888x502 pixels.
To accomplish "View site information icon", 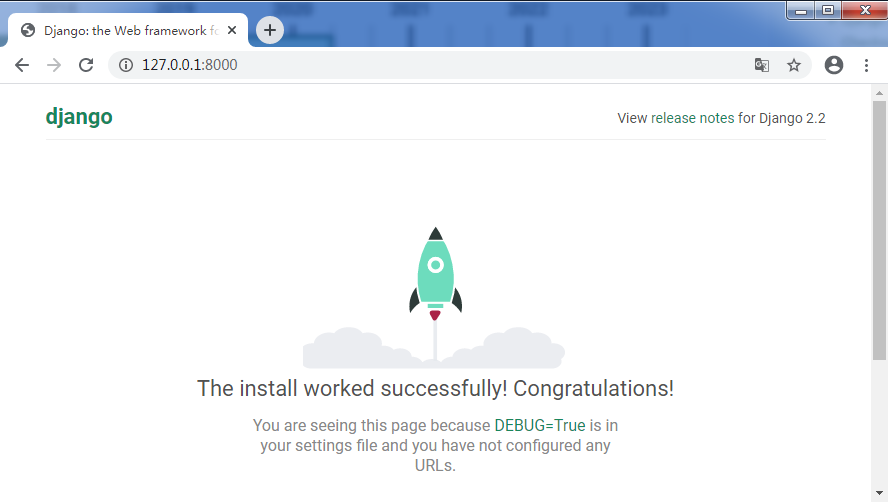I will click(x=126, y=65).
